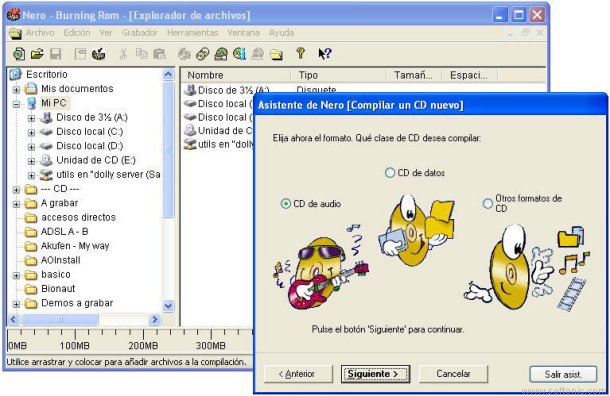Screen dimensions: 610x396
Task: Click the file browser folder toolbar icon
Action: click(276, 54)
